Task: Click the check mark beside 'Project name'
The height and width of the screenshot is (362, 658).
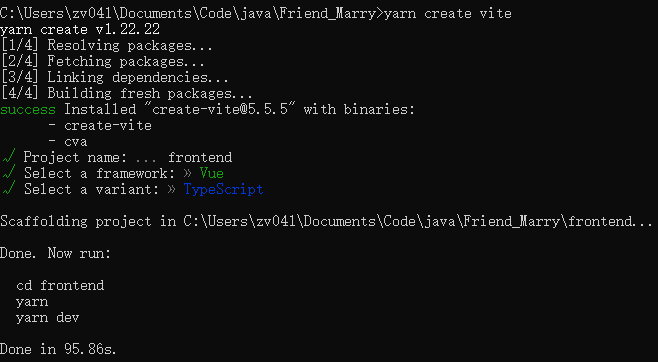Action: [9, 157]
